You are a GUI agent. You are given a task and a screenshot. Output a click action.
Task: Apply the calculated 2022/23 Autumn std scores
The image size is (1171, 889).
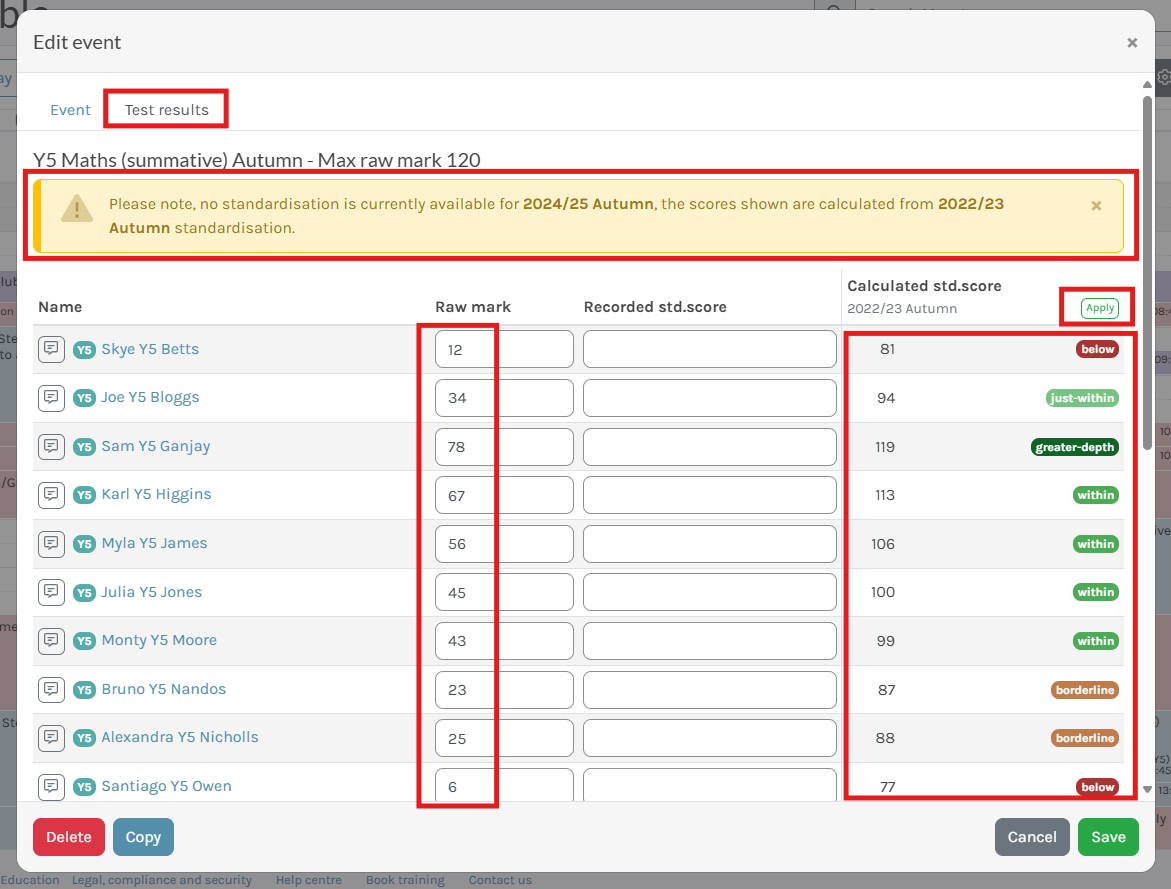pos(1100,308)
